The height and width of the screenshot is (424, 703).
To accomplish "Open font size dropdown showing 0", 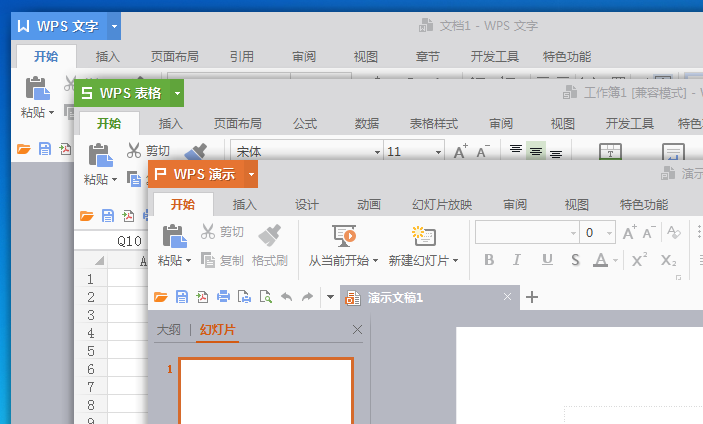I will coord(609,233).
